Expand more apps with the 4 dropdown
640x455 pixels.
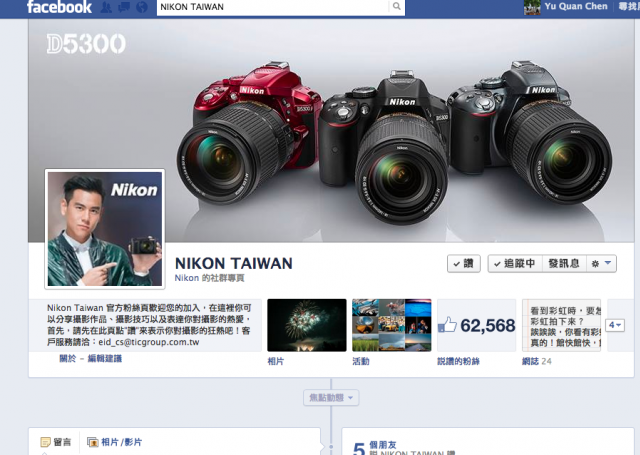(x=615, y=325)
